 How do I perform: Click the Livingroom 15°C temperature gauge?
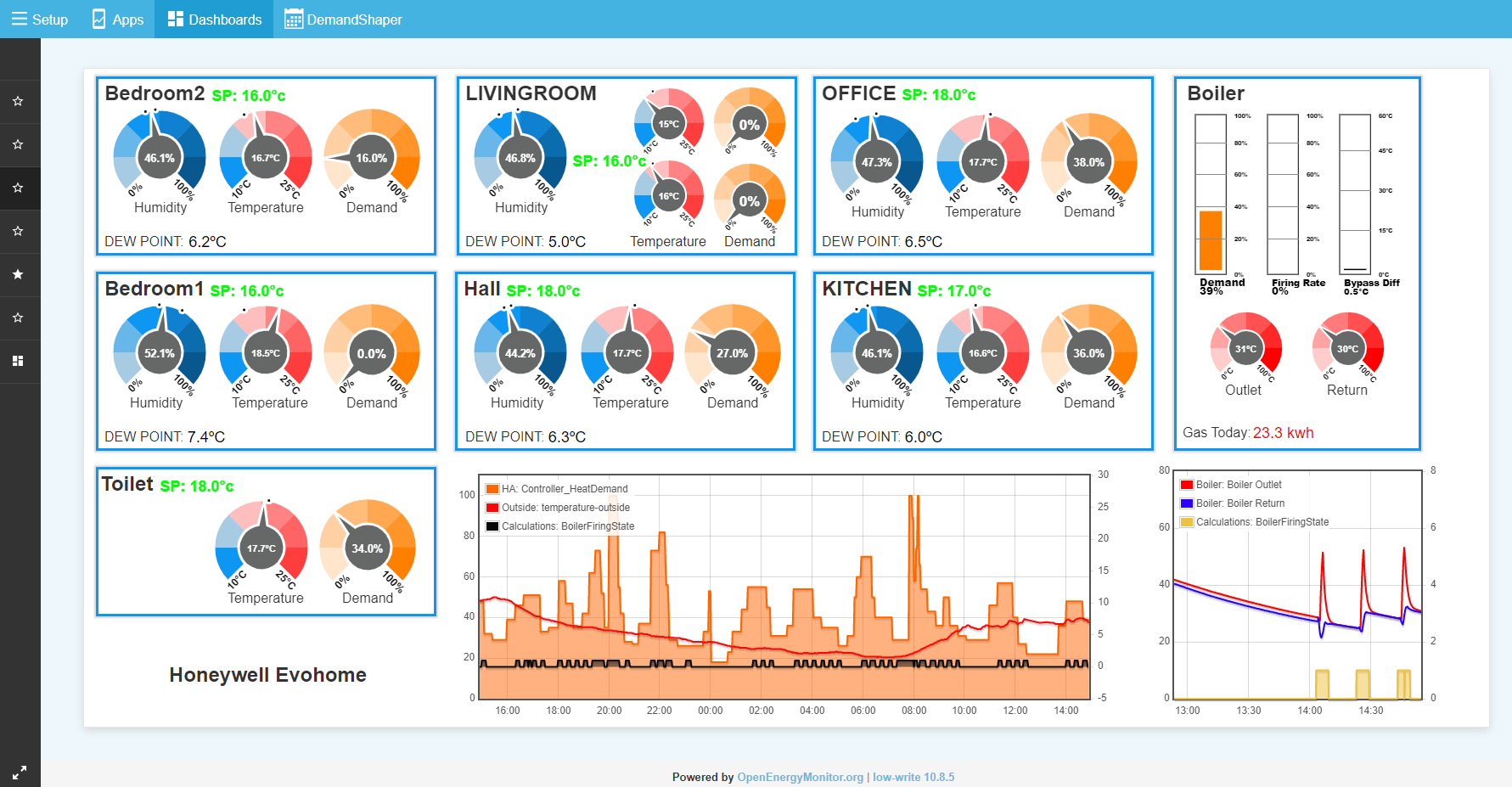[x=669, y=124]
